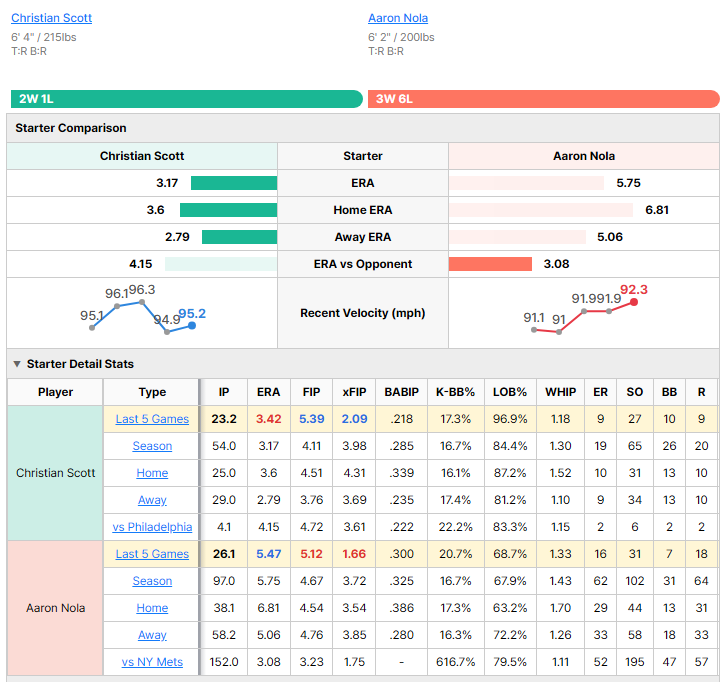726x682 pixels.
Task: Open Christian Scott's Away stats link
Action: [152, 500]
